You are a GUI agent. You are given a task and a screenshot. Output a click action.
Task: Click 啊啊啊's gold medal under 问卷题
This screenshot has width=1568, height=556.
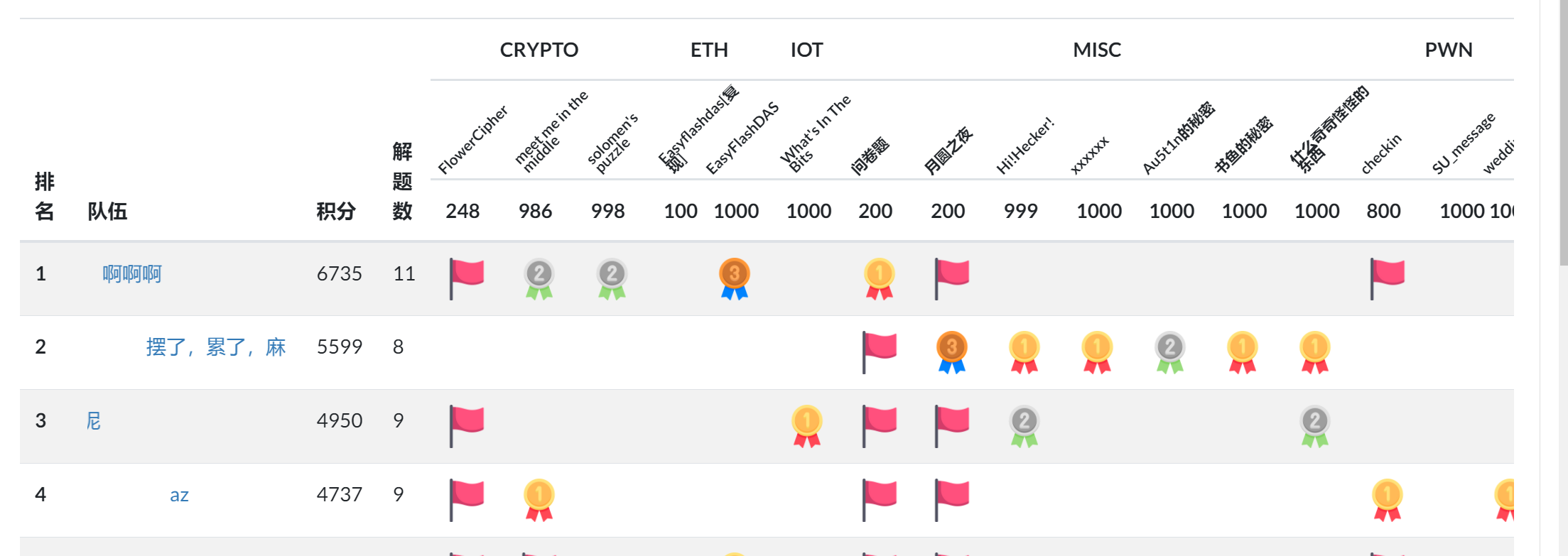880,278
